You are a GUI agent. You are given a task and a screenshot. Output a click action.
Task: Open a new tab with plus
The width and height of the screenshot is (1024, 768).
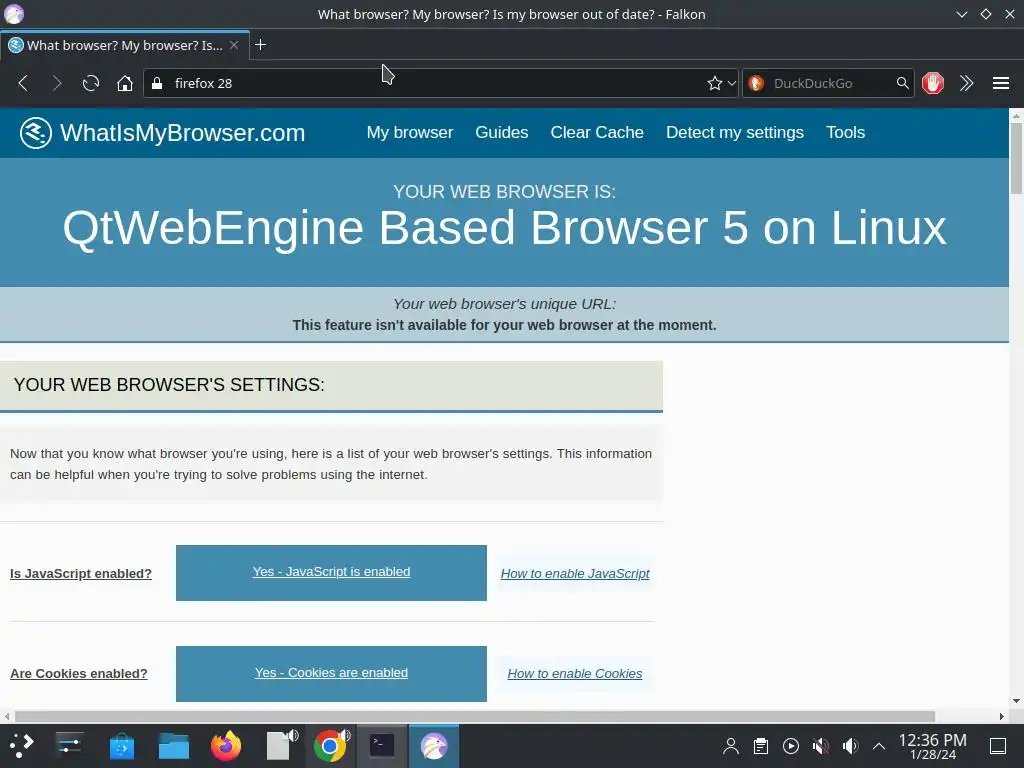point(261,44)
